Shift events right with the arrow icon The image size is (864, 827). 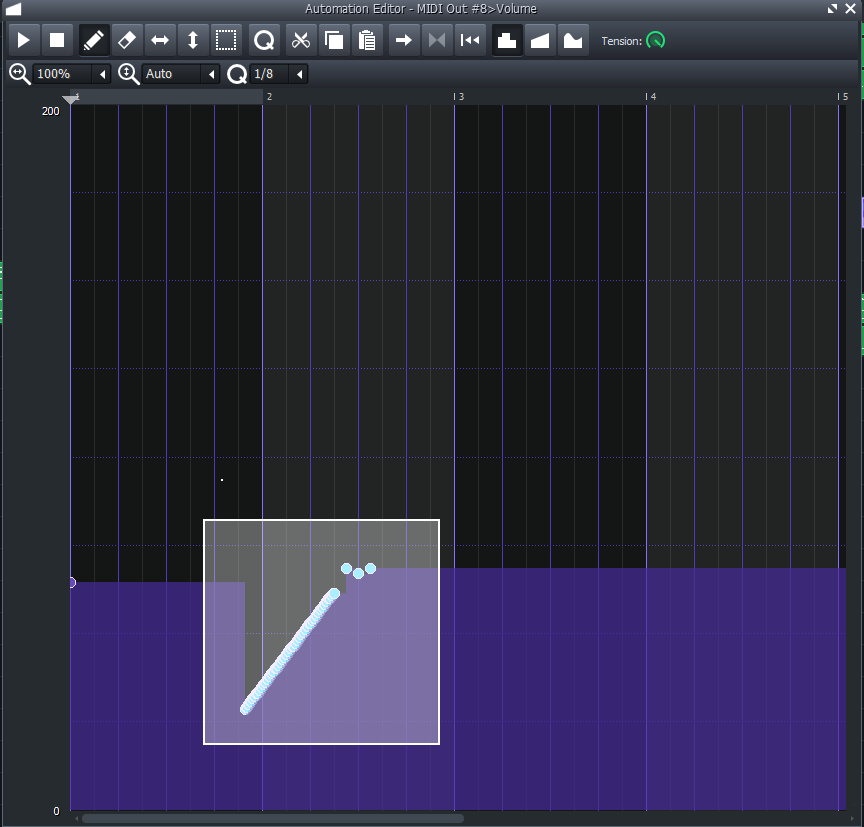(402, 40)
